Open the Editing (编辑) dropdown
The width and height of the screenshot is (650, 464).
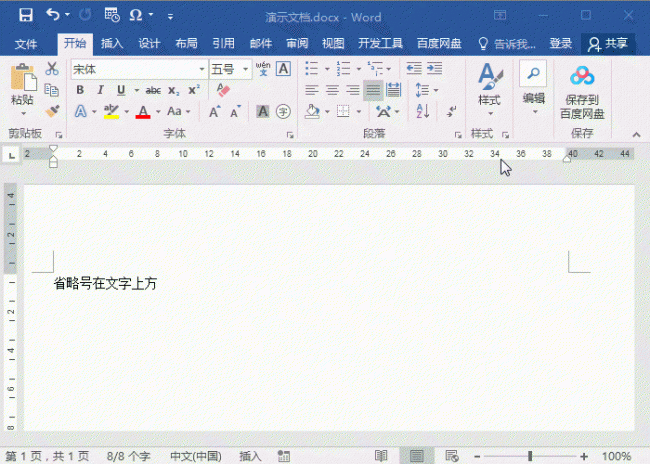pyautogui.click(x=533, y=88)
